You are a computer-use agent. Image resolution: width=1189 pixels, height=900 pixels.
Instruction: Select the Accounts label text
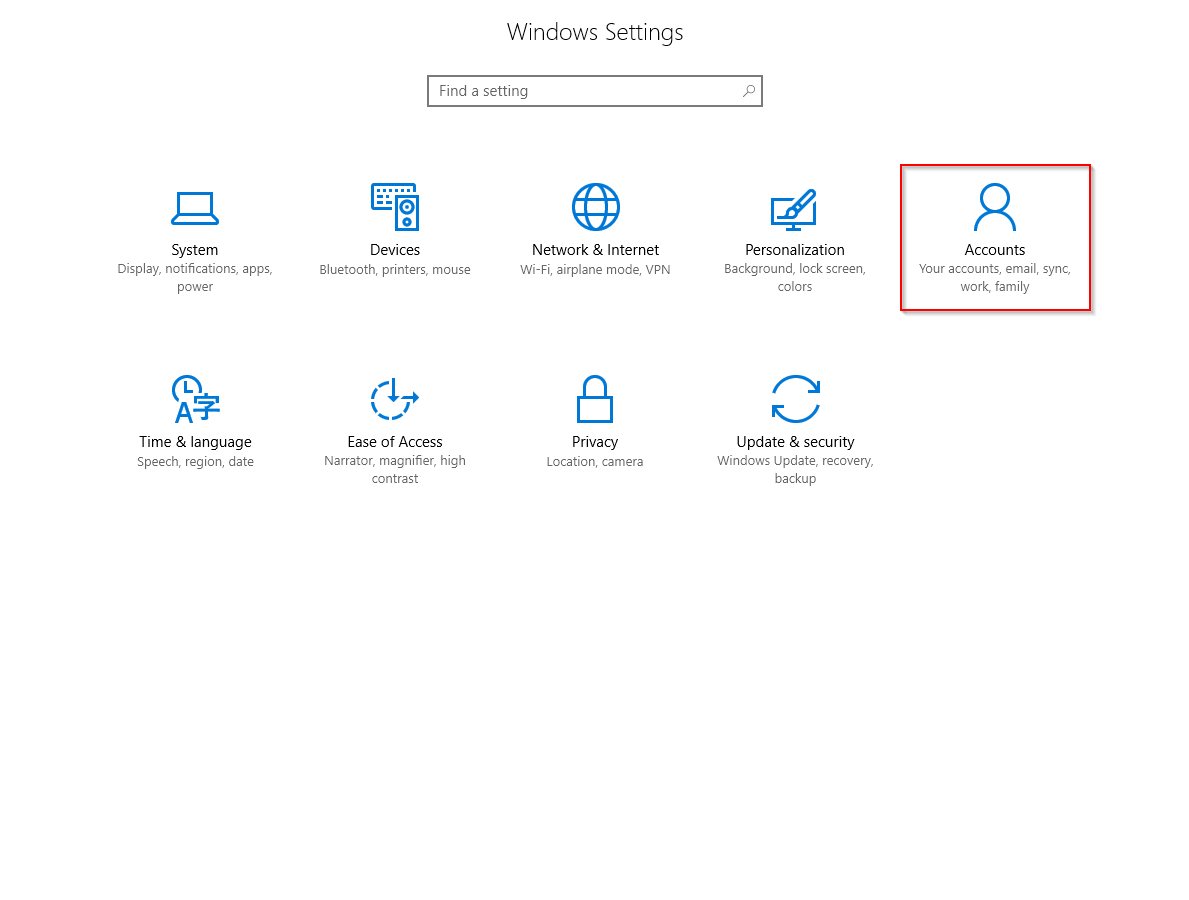point(995,250)
